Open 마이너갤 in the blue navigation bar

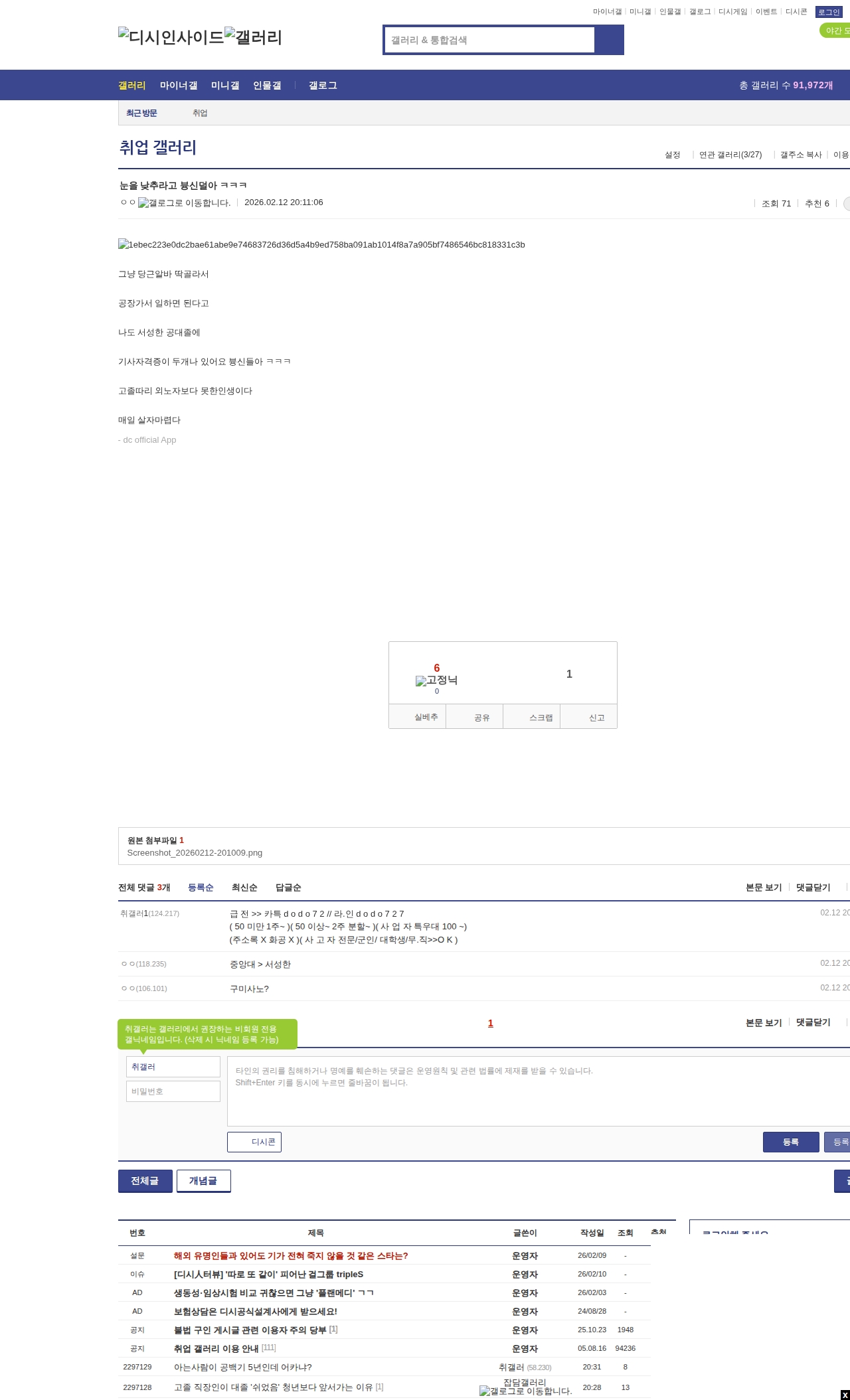point(179,86)
